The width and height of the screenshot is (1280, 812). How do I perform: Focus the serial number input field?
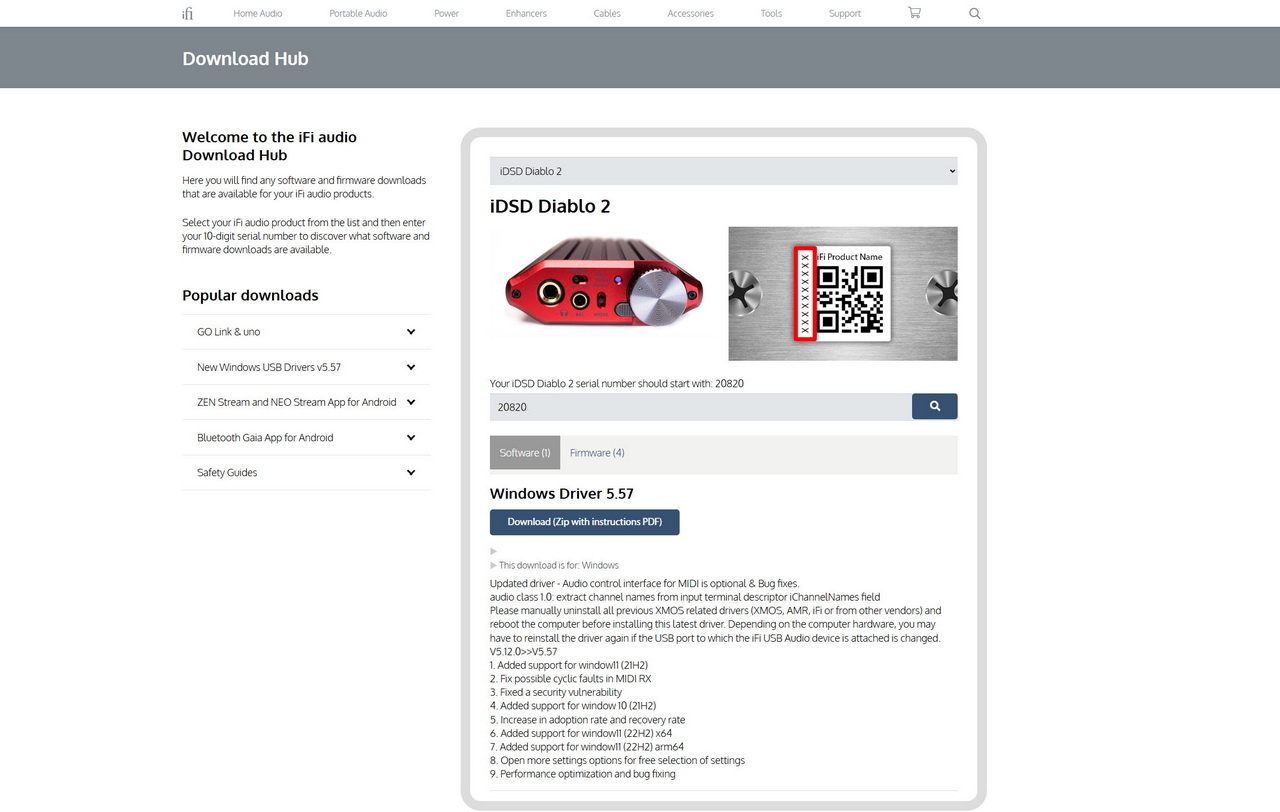click(x=700, y=407)
